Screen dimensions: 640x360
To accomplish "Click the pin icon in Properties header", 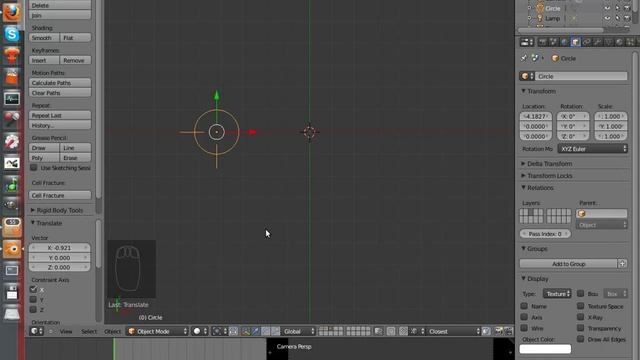I will tap(524, 58).
